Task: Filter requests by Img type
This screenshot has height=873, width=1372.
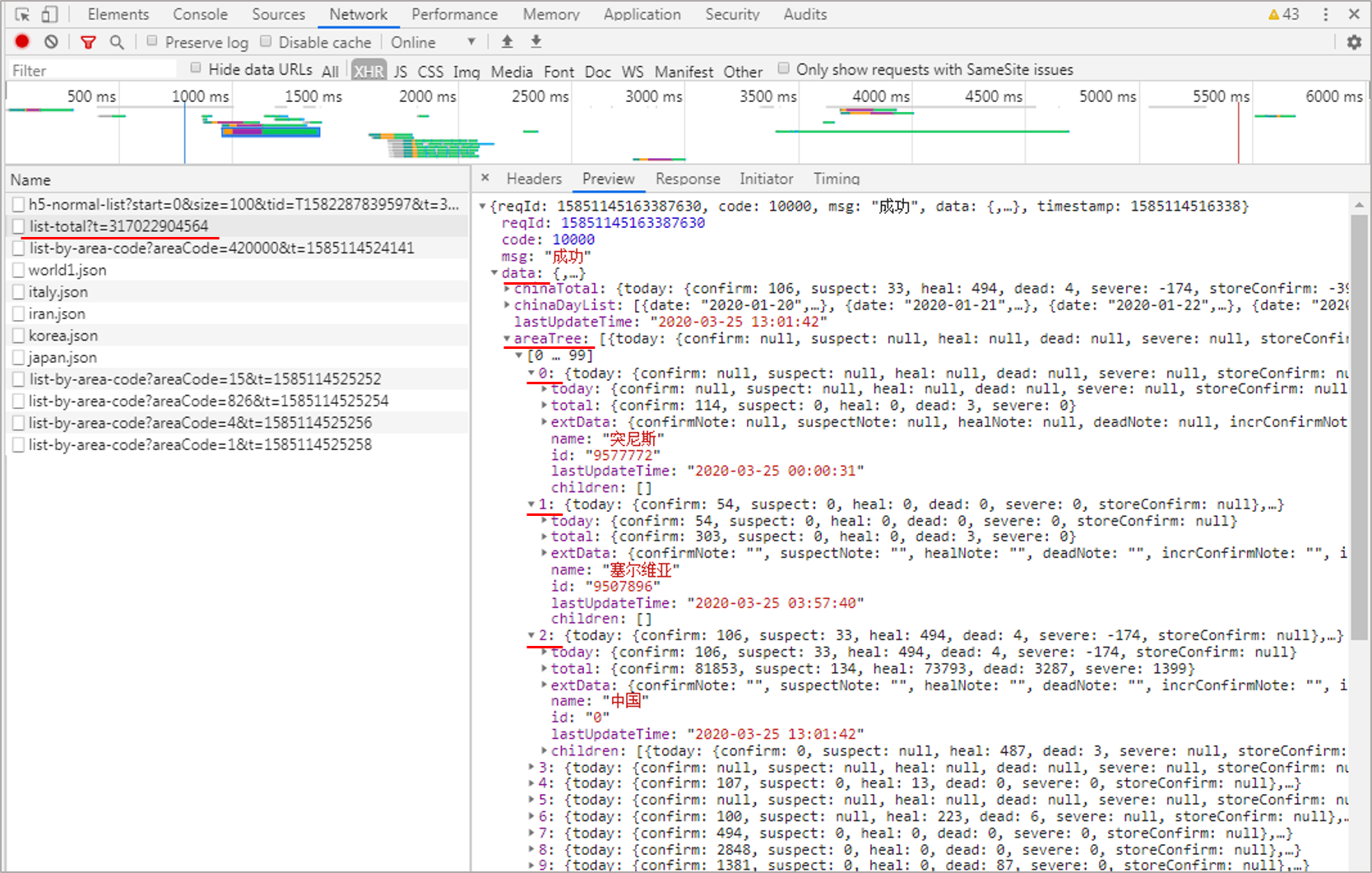Action: 466,72
